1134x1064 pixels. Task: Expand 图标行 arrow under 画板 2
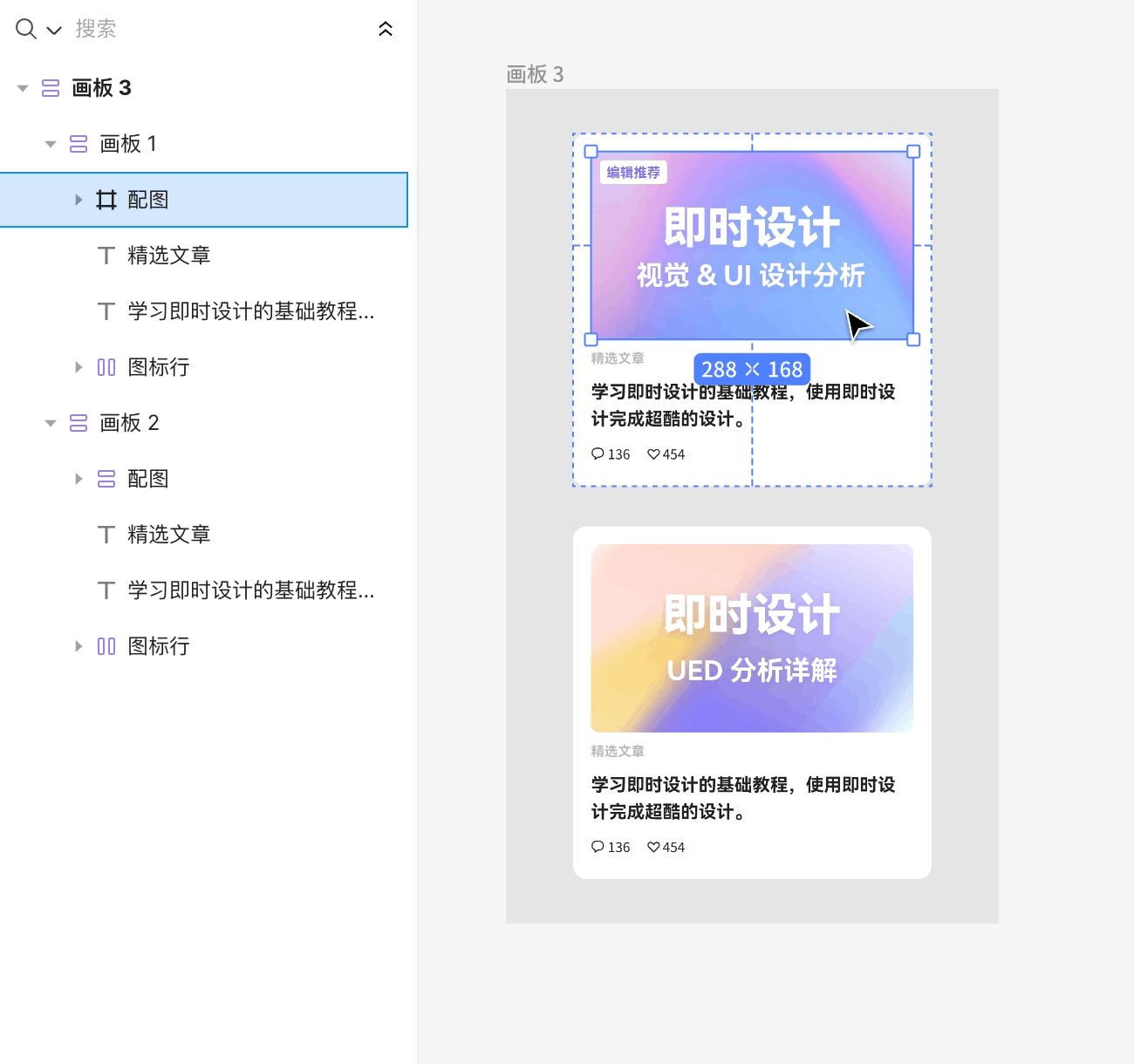coord(79,646)
